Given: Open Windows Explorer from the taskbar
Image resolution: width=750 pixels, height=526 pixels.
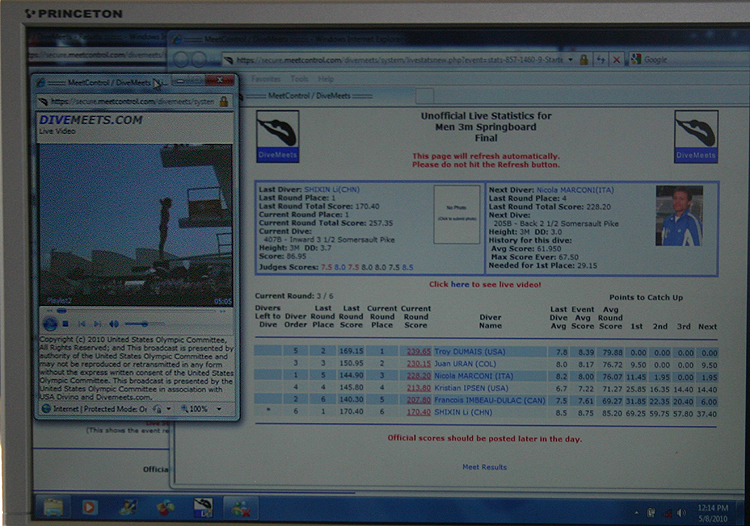Looking at the screenshot, I should 54,507.
